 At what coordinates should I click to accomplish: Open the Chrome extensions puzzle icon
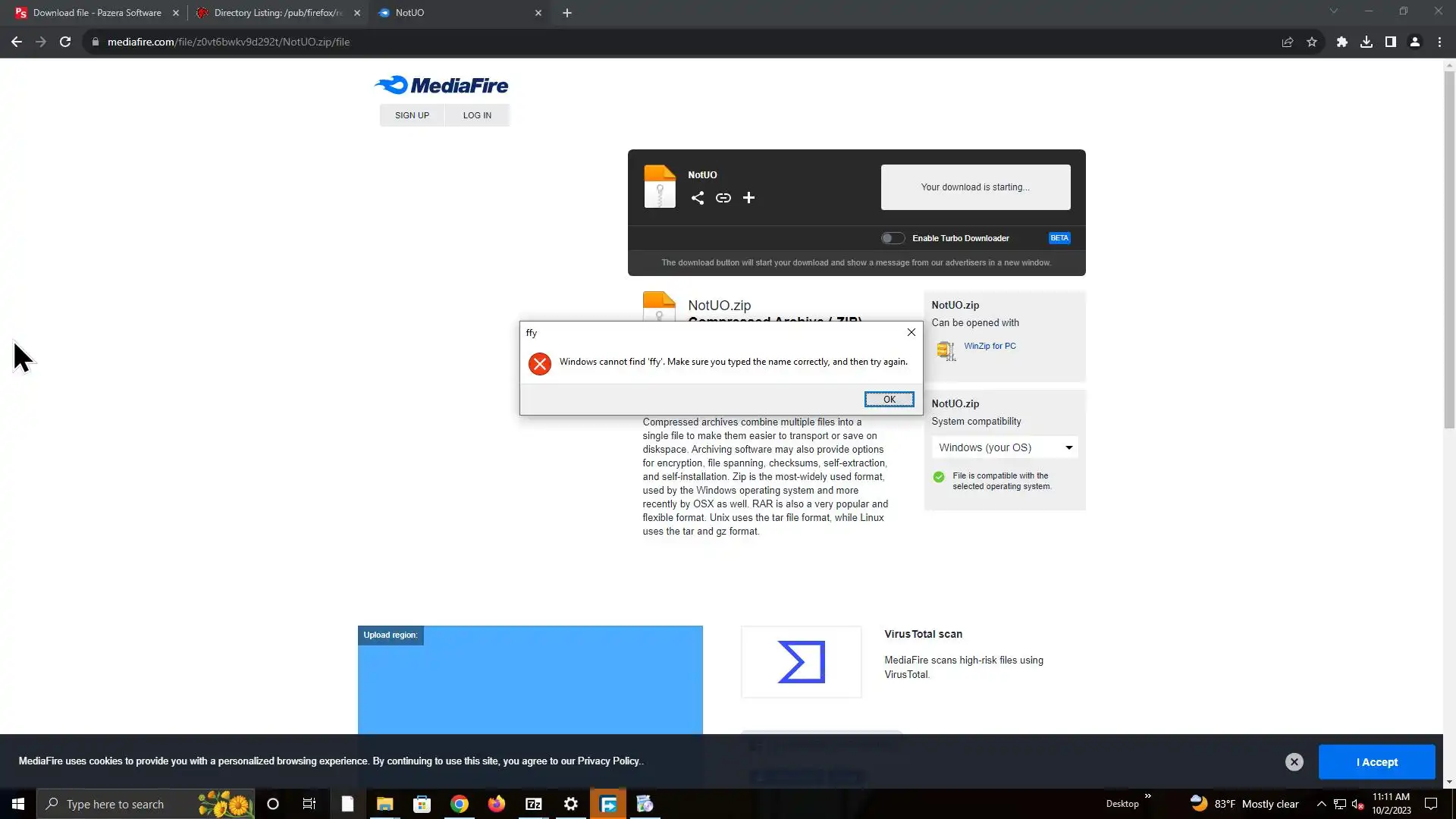(x=1341, y=42)
